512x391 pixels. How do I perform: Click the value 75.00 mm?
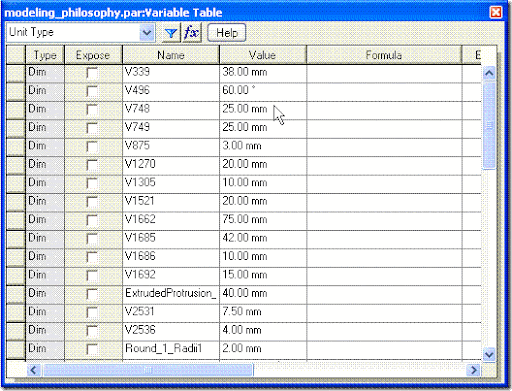tap(263, 220)
